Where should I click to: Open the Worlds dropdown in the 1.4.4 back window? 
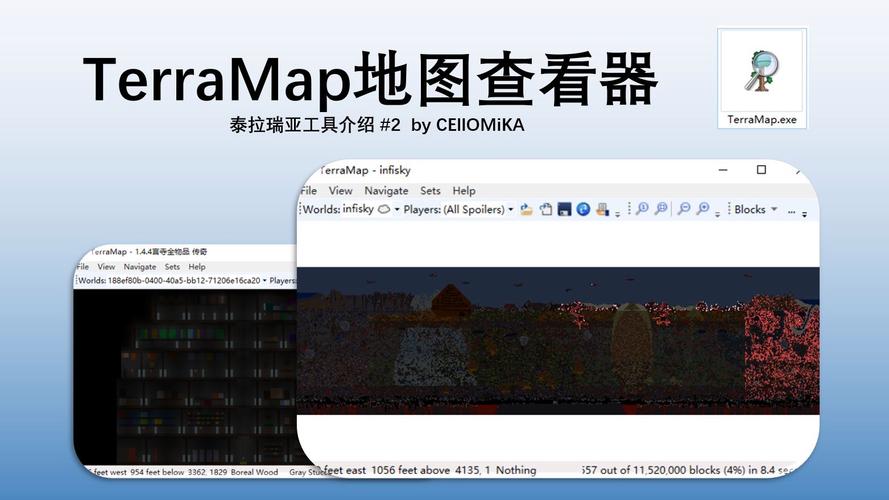[x=264, y=280]
